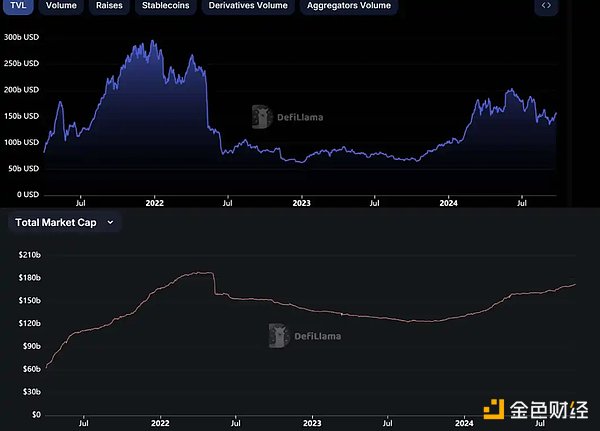Enable the Derivatives Volume series
The image size is (600, 431).
pos(248,6)
